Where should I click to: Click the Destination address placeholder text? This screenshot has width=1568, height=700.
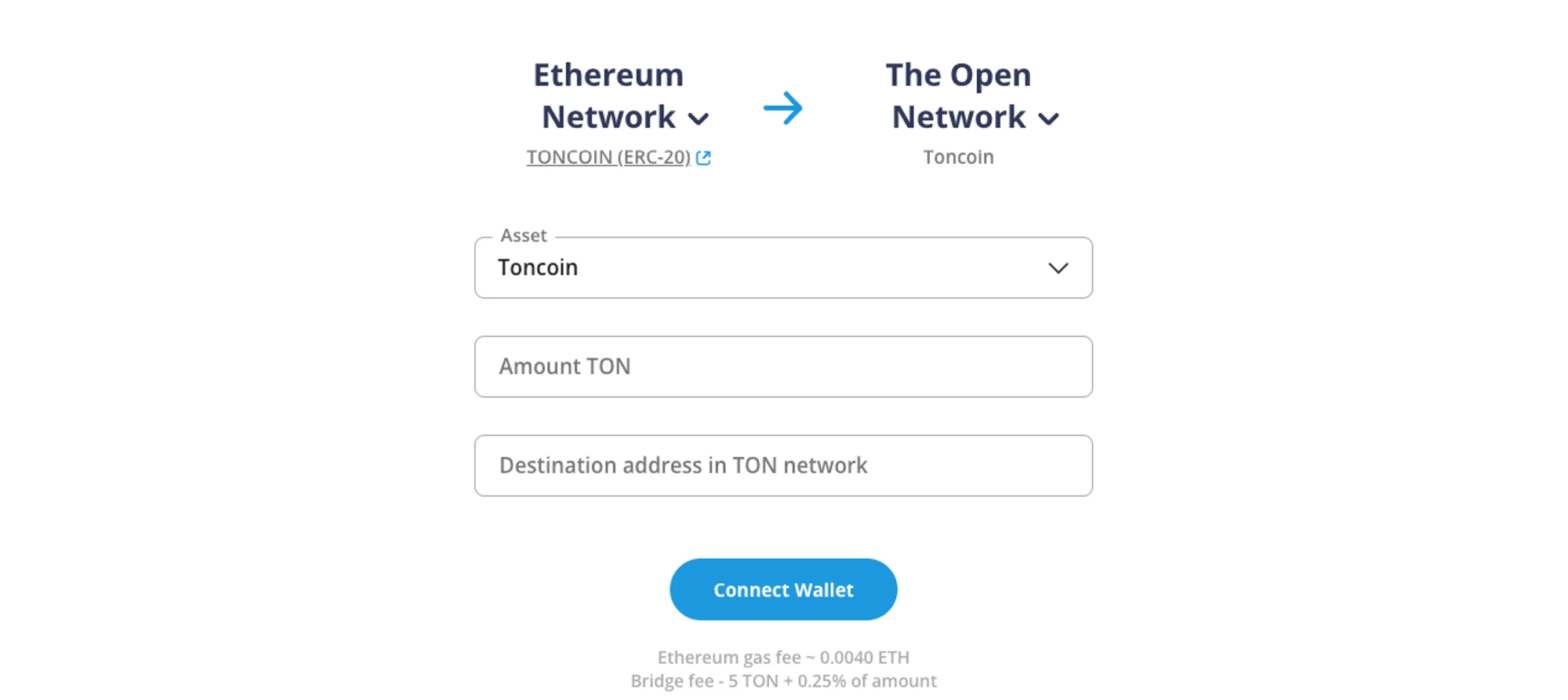coord(683,466)
